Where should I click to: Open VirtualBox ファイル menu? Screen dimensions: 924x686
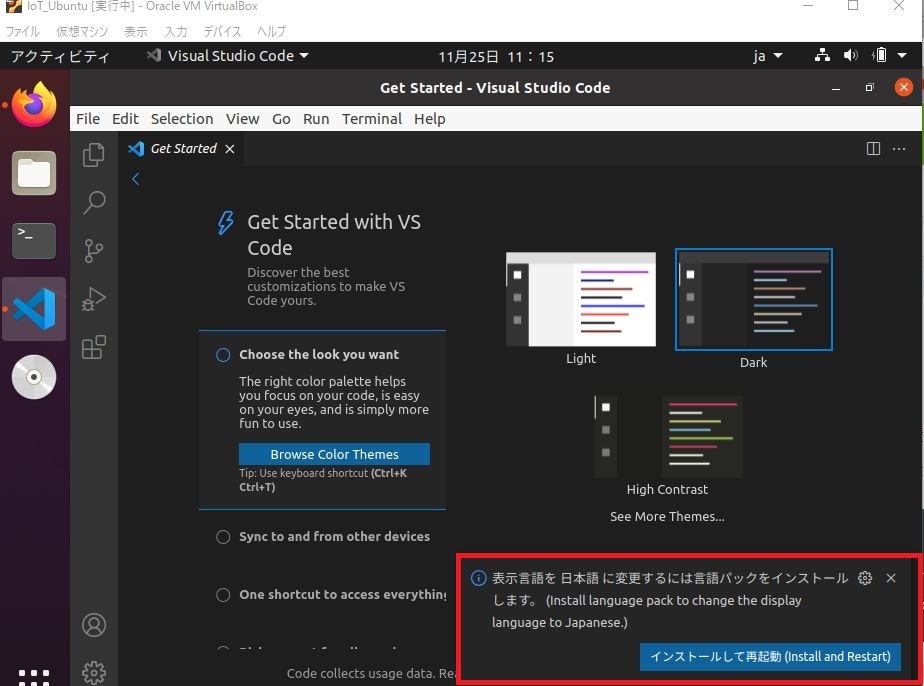tap(22, 31)
